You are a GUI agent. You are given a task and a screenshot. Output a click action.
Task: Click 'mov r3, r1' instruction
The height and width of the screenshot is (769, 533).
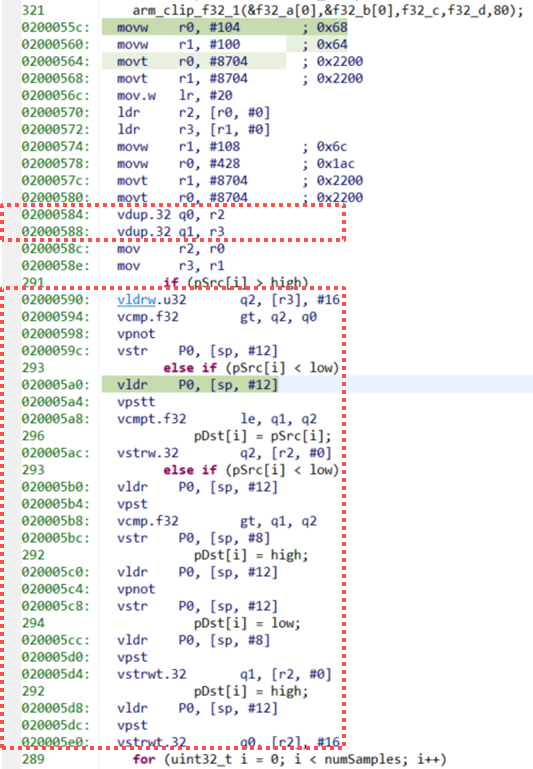171,266
